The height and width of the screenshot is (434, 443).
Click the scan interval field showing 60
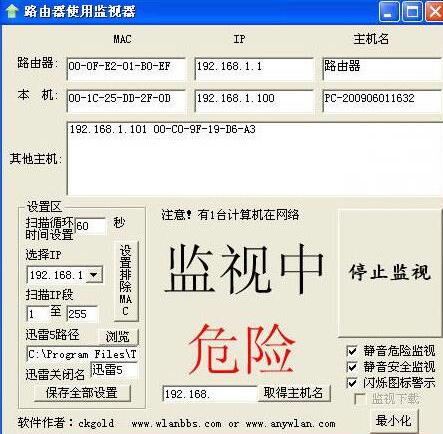[x=90, y=226]
